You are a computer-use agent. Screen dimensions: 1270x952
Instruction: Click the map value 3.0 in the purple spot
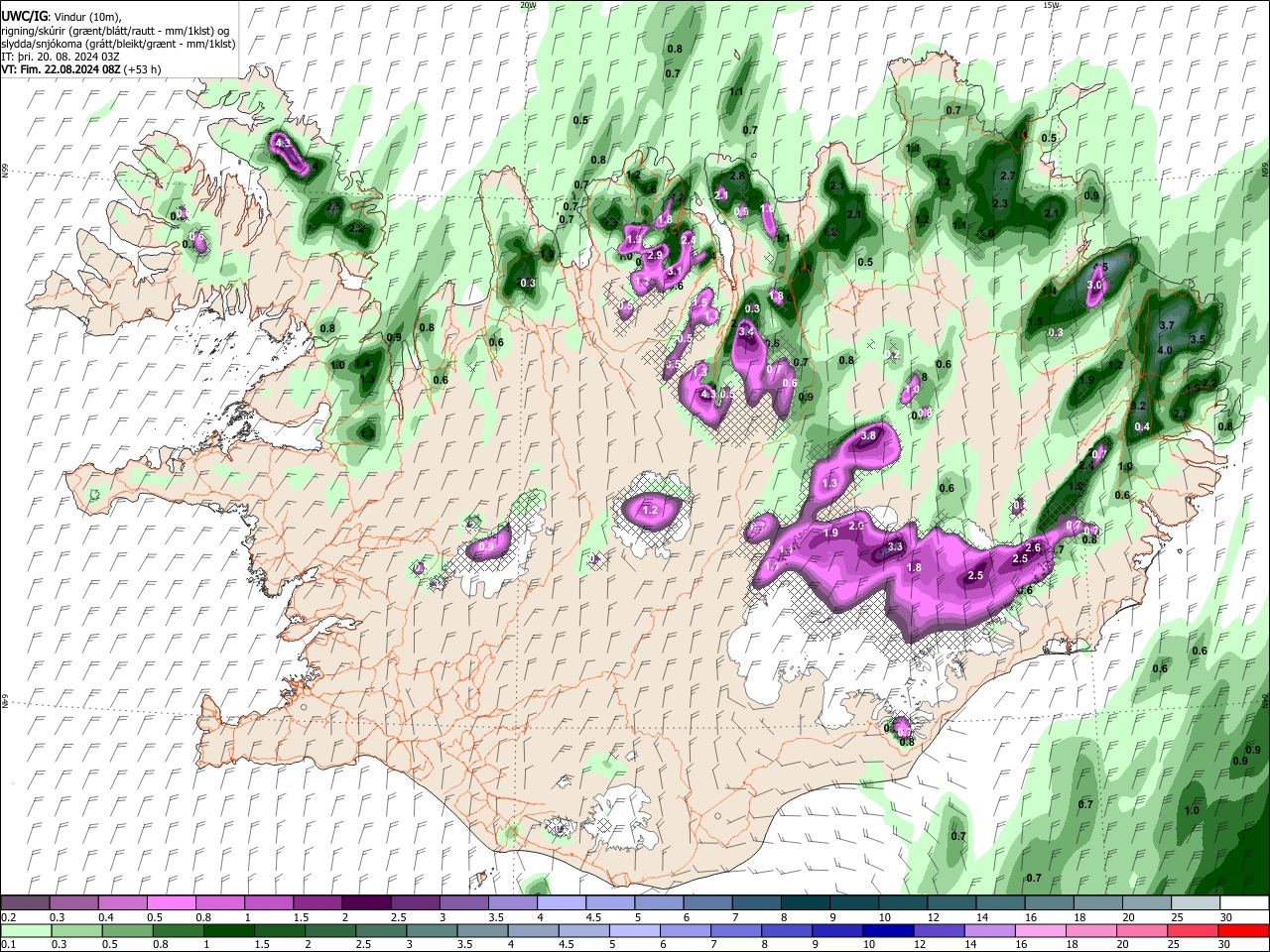pos(1094,285)
